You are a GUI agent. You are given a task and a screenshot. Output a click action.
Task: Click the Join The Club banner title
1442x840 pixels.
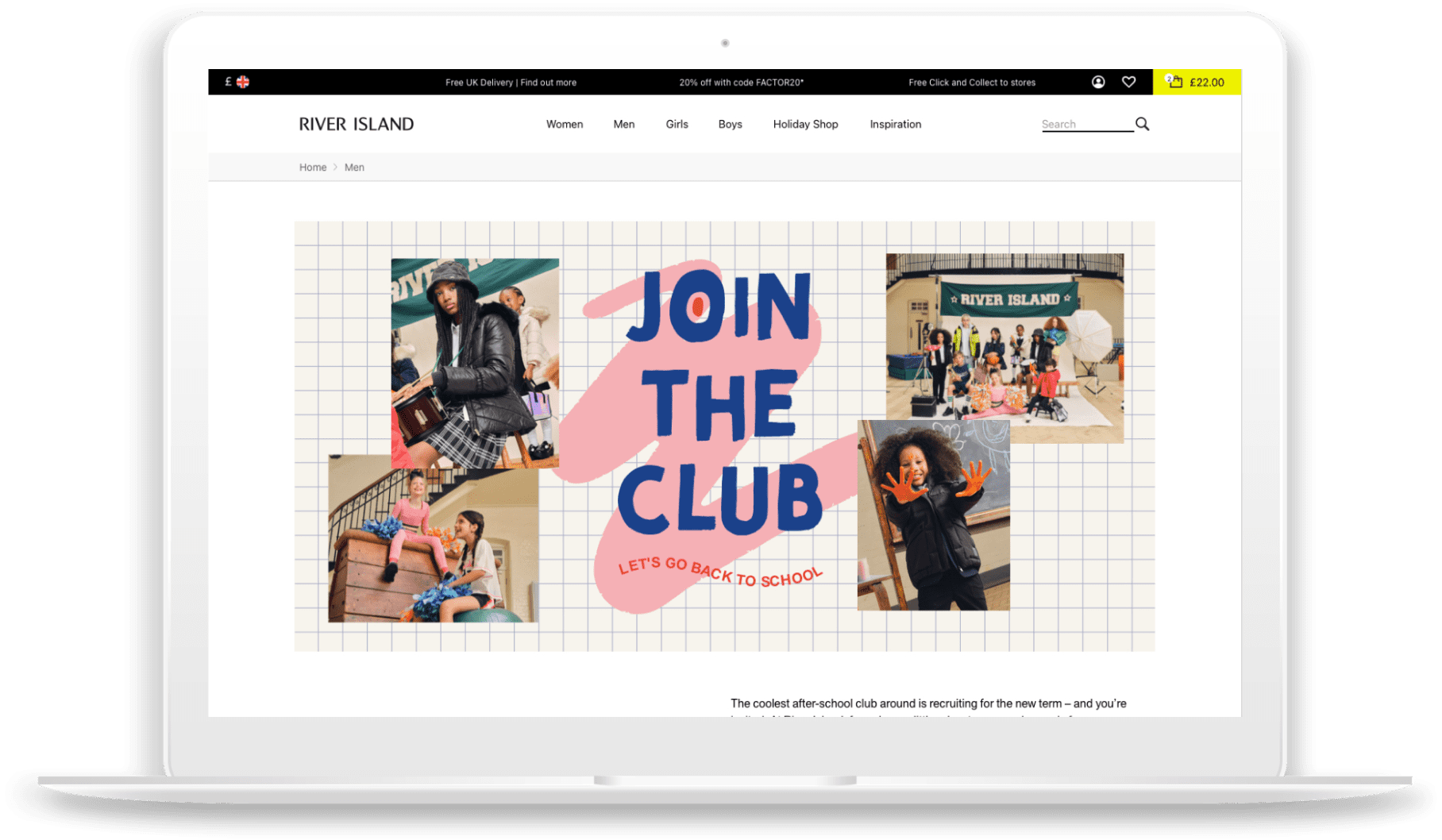720,401
